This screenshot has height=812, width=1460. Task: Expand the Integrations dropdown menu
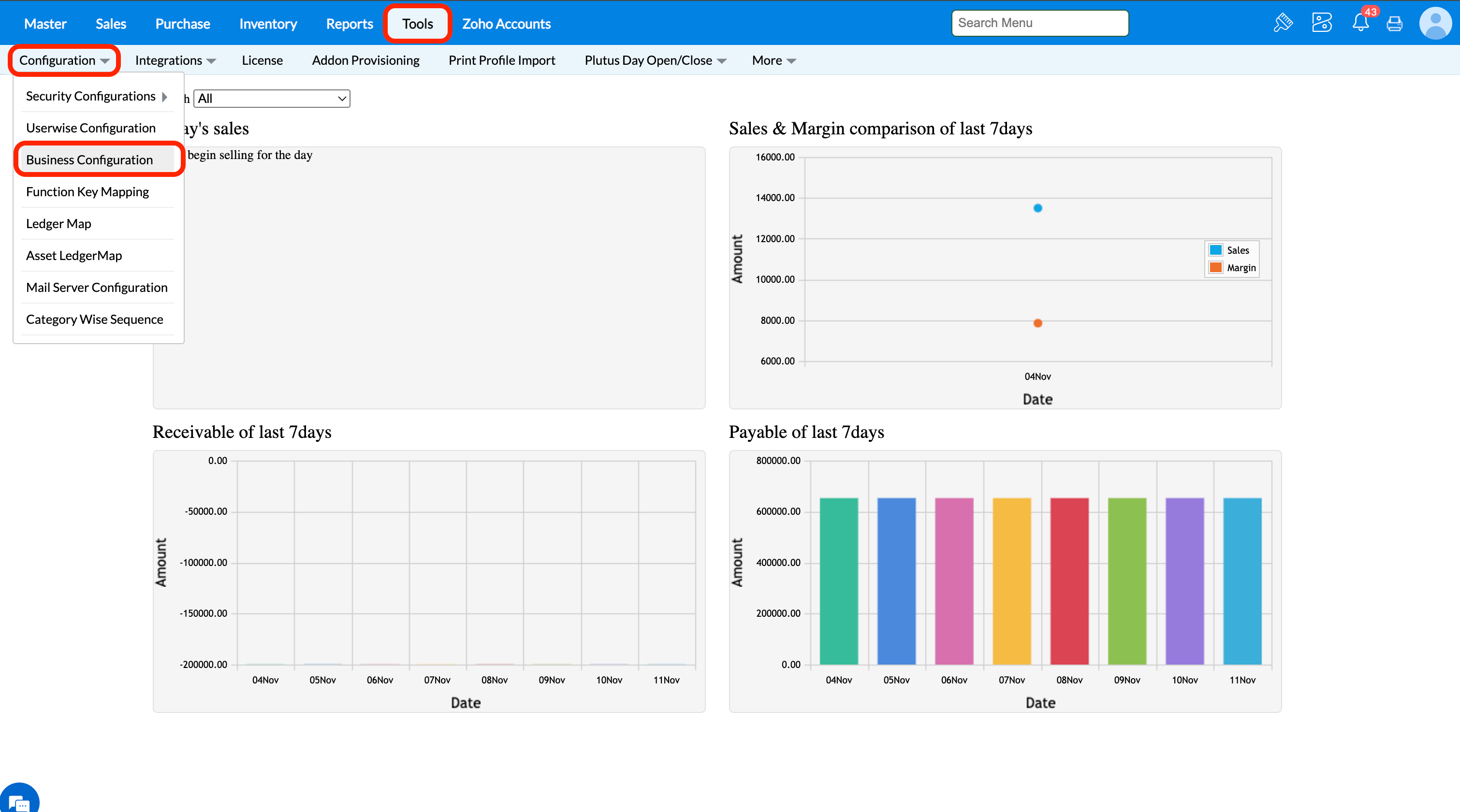coord(175,60)
